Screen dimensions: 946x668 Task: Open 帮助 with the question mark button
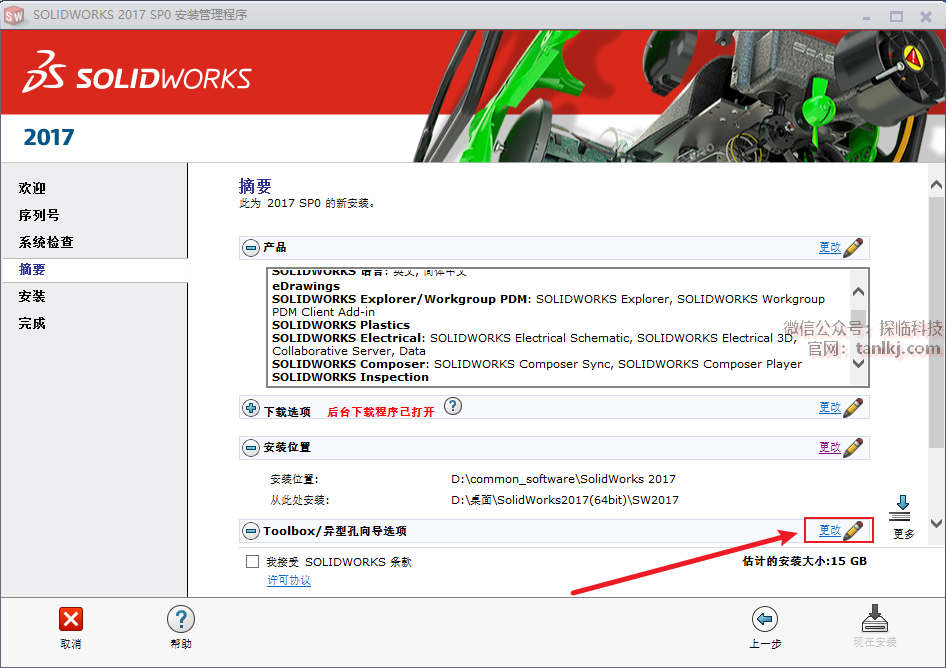coord(181,619)
